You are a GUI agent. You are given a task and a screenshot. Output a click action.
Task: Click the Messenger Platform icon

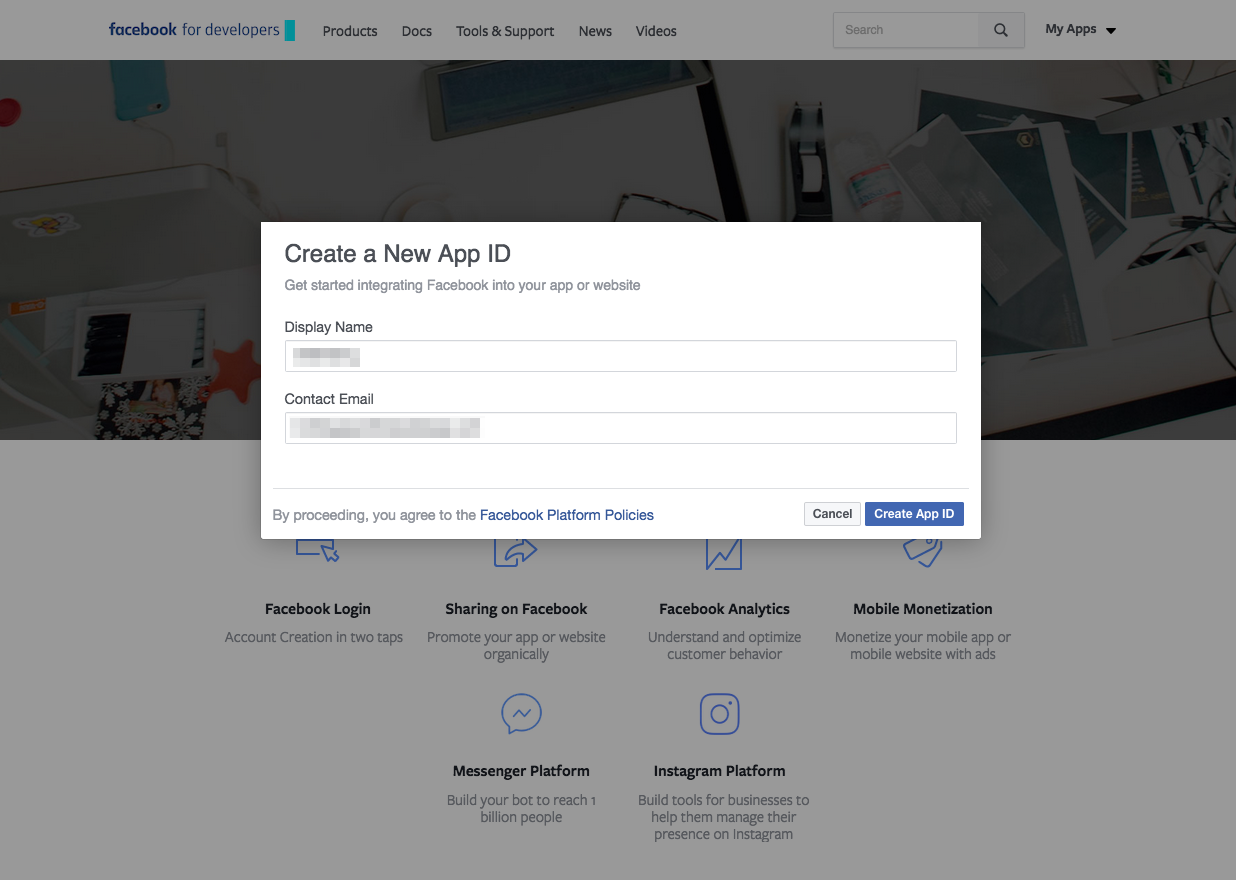click(521, 714)
